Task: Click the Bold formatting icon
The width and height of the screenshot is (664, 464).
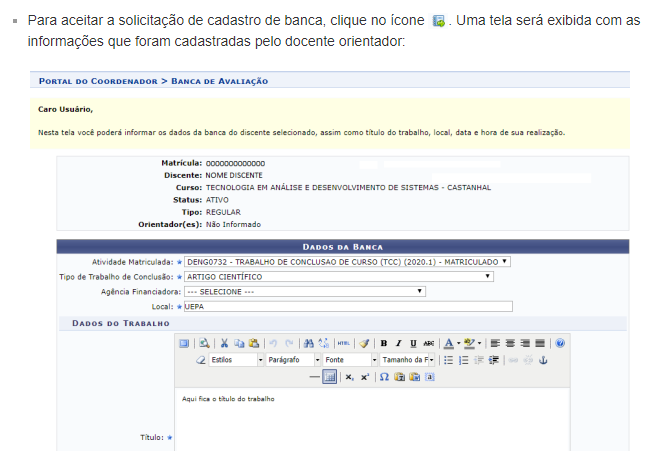Action: coord(384,343)
